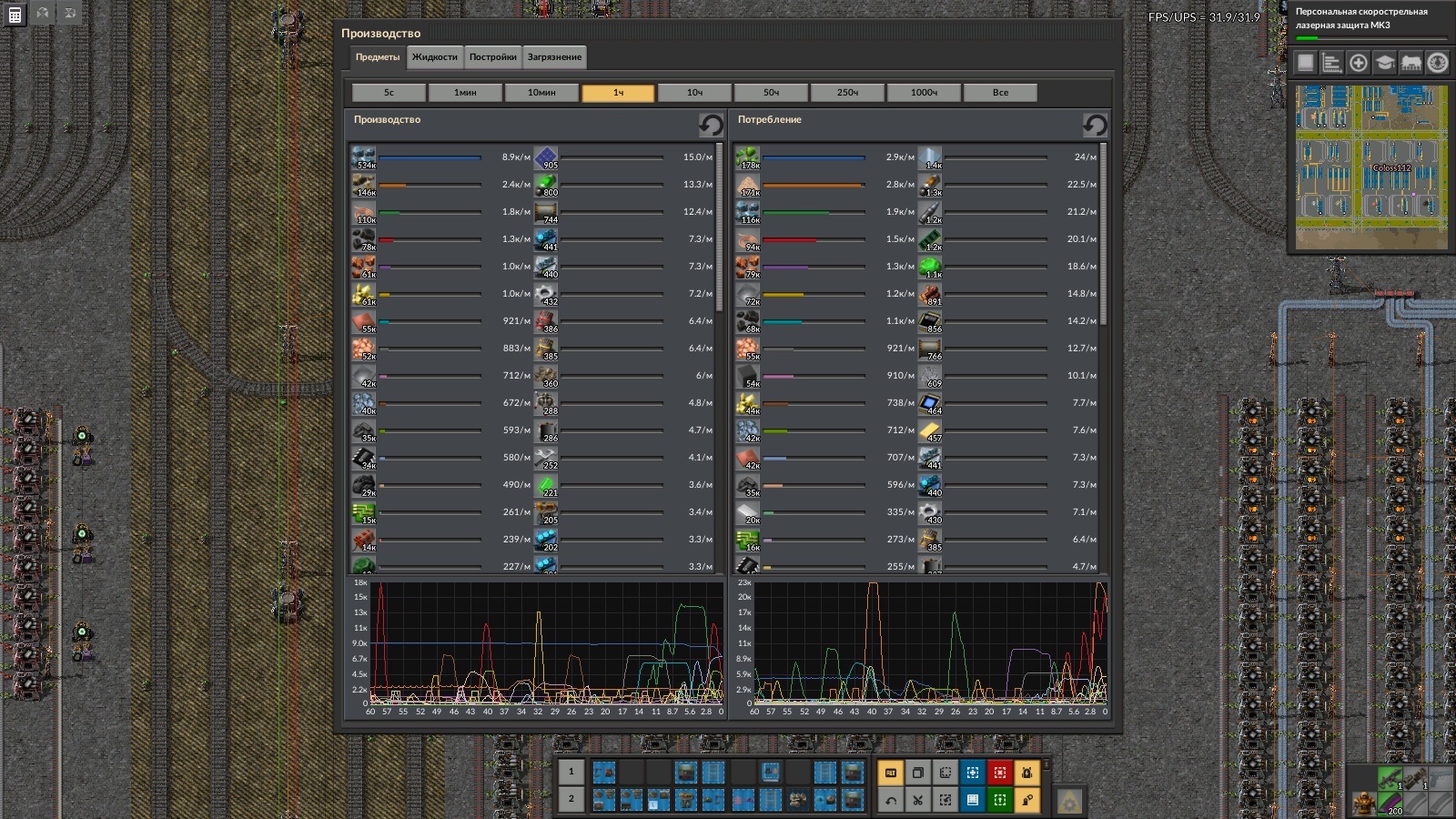Click the consumption graph chart area
This screenshot has height=819, width=1456.
point(930,643)
